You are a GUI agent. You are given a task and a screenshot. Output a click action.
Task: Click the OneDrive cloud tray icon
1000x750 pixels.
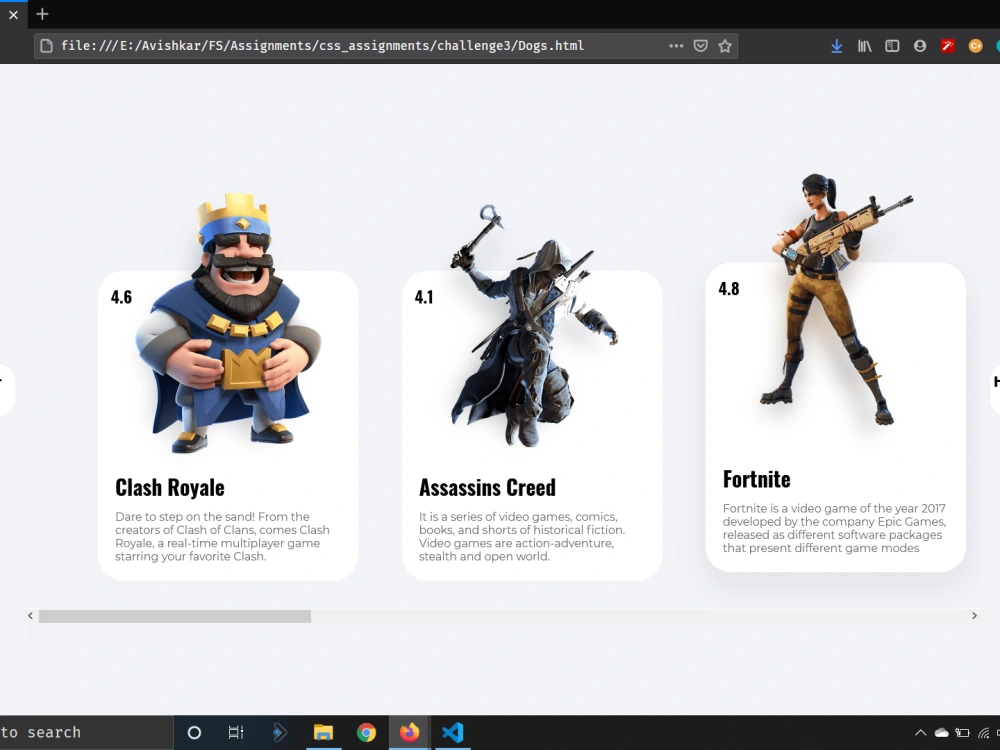(941, 733)
